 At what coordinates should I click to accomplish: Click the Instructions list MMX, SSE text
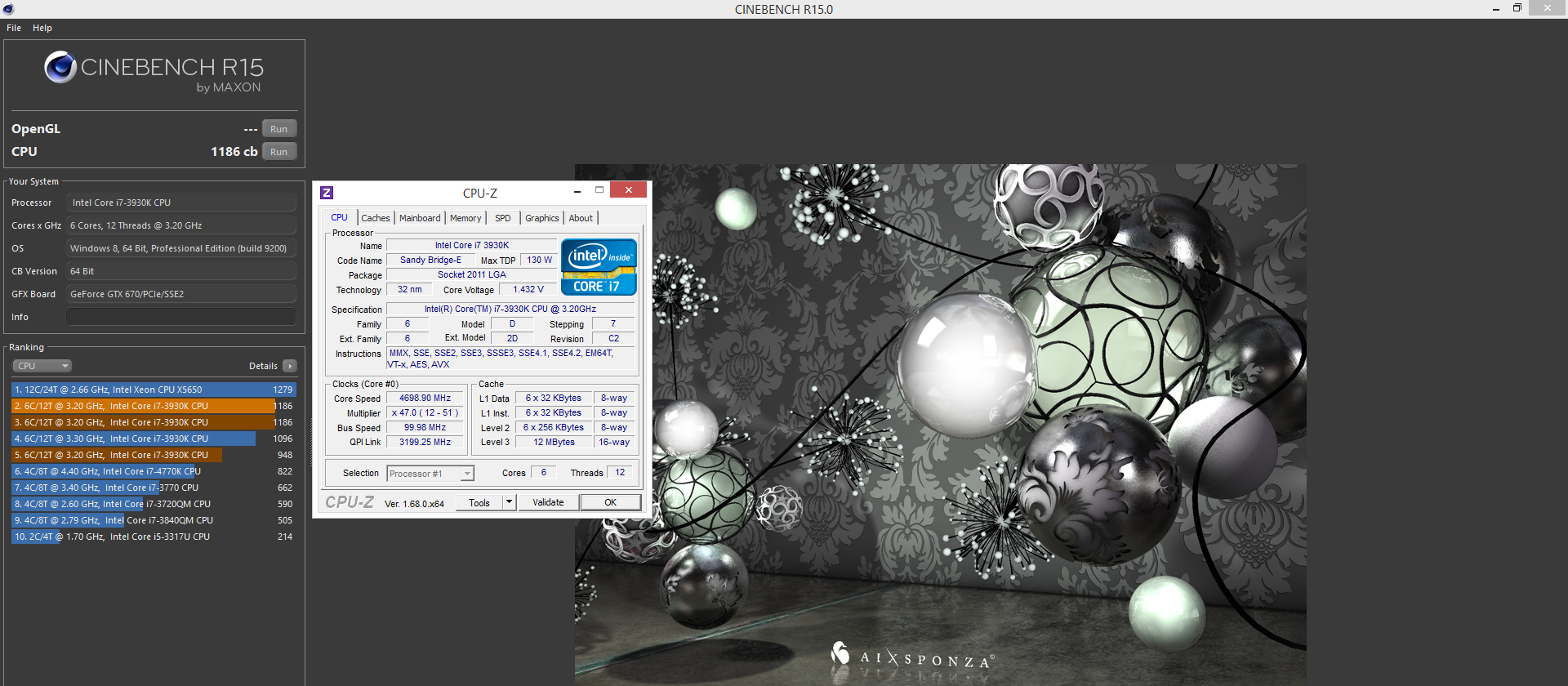point(510,359)
